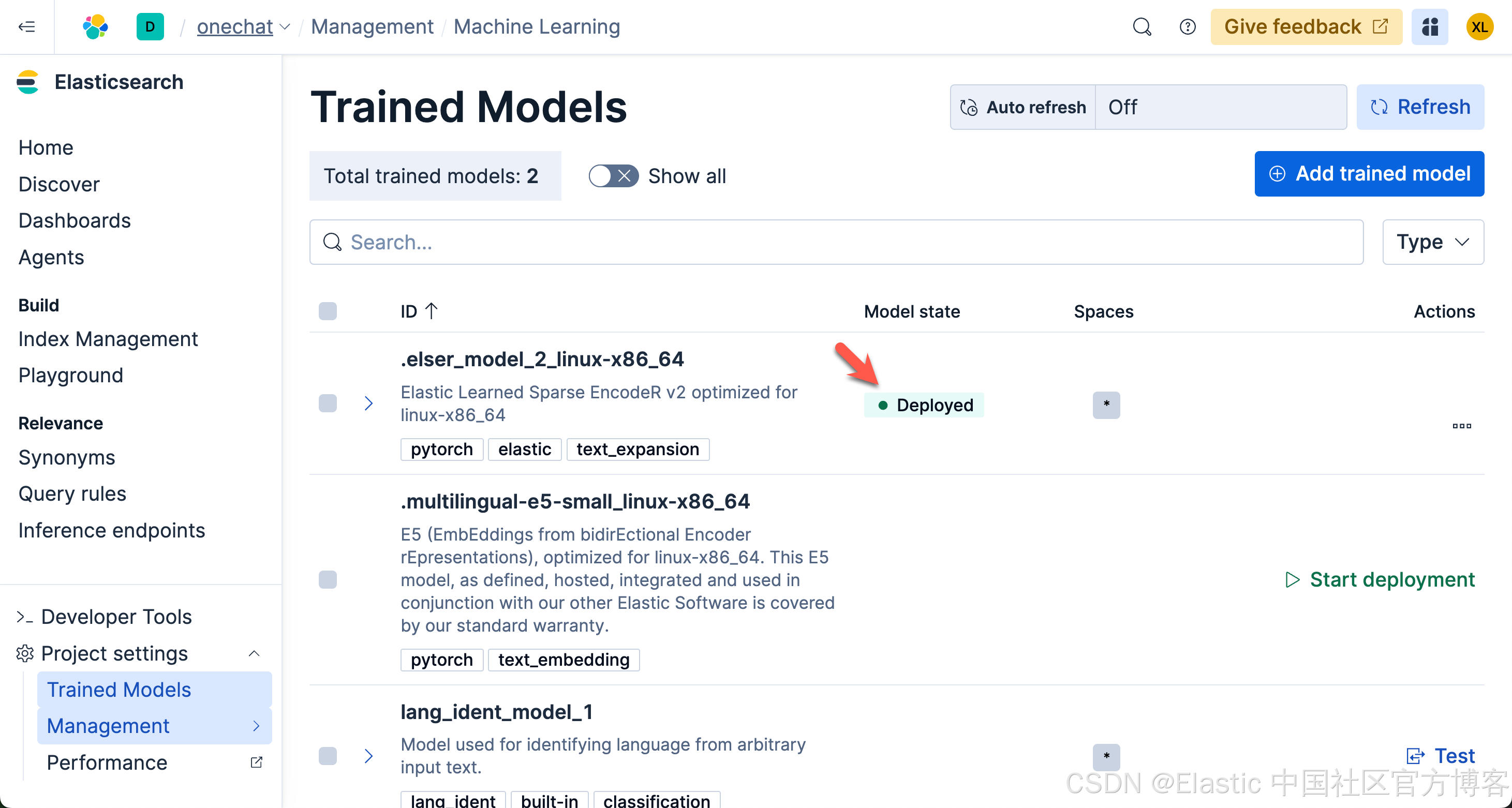Click the Deployed status badge

click(x=924, y=405)
